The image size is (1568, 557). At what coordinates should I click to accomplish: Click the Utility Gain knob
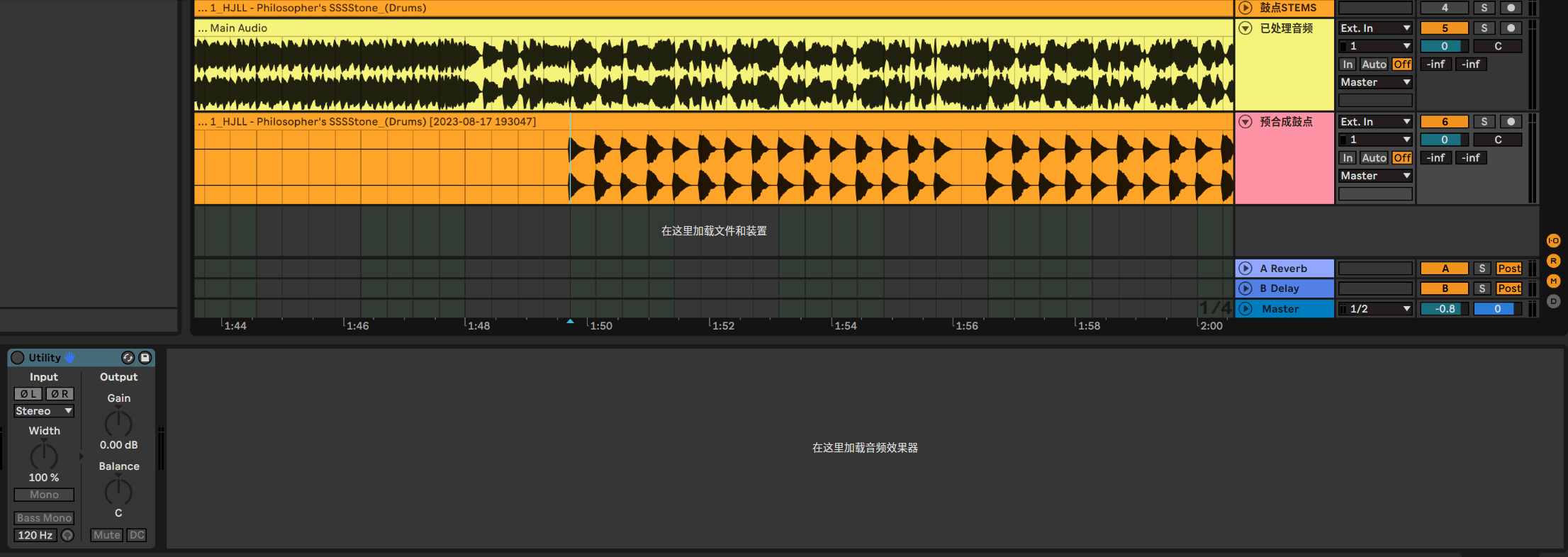118,424
